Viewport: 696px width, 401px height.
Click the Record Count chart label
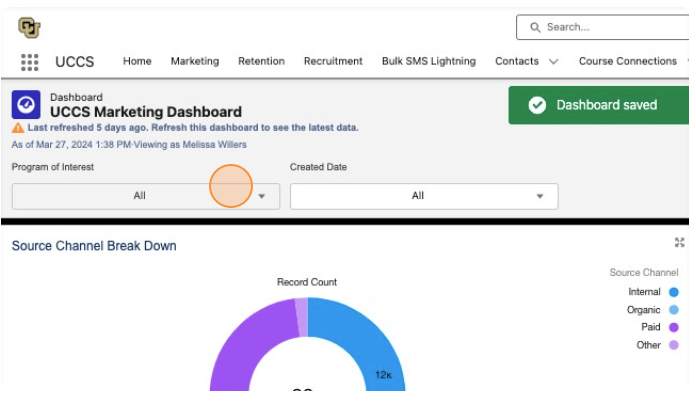point(307,282)
